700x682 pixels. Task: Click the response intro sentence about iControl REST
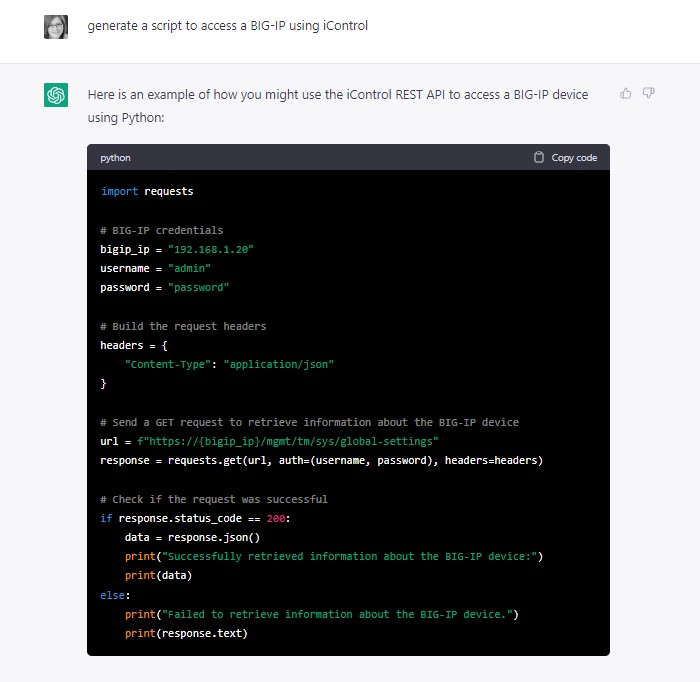(338, 95)
